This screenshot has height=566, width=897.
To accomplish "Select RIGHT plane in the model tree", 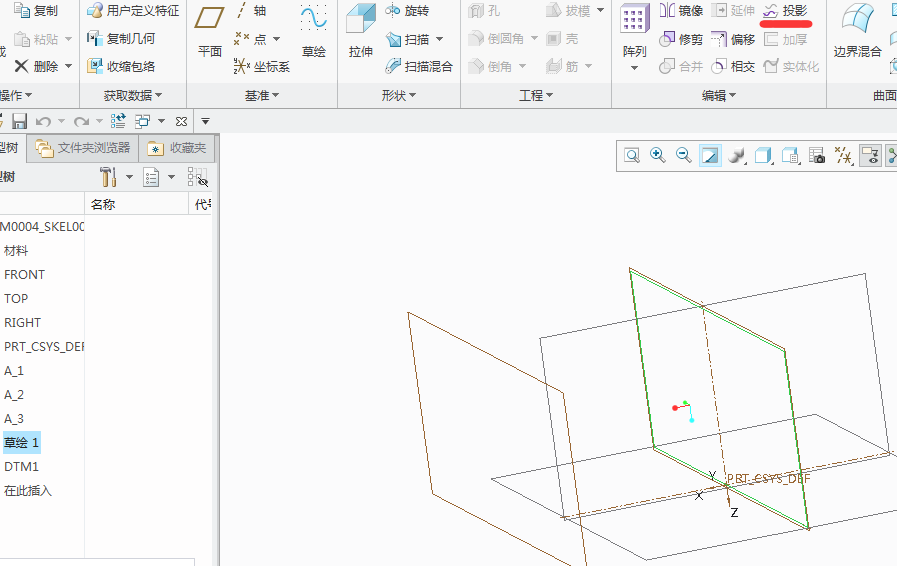I will tap(22, 323).
